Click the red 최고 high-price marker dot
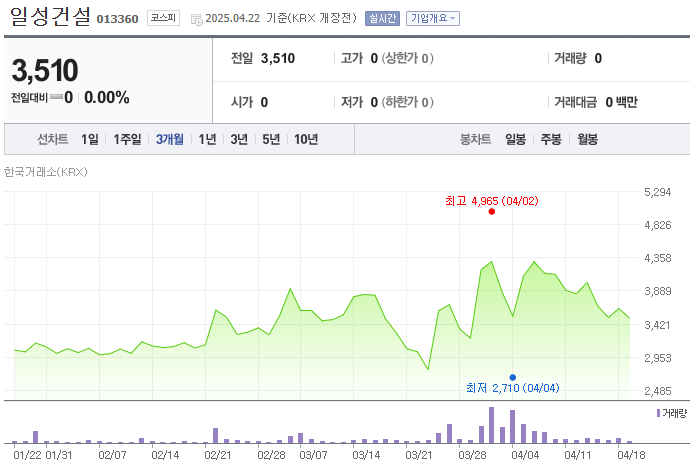This screenshot has width=690, height=472. 492,212
